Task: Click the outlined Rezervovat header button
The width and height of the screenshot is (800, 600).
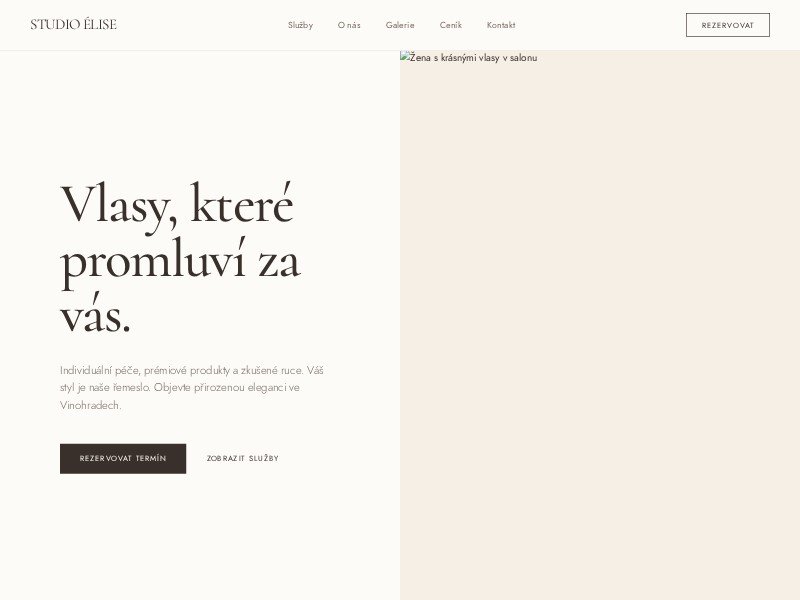Action: 728,25
